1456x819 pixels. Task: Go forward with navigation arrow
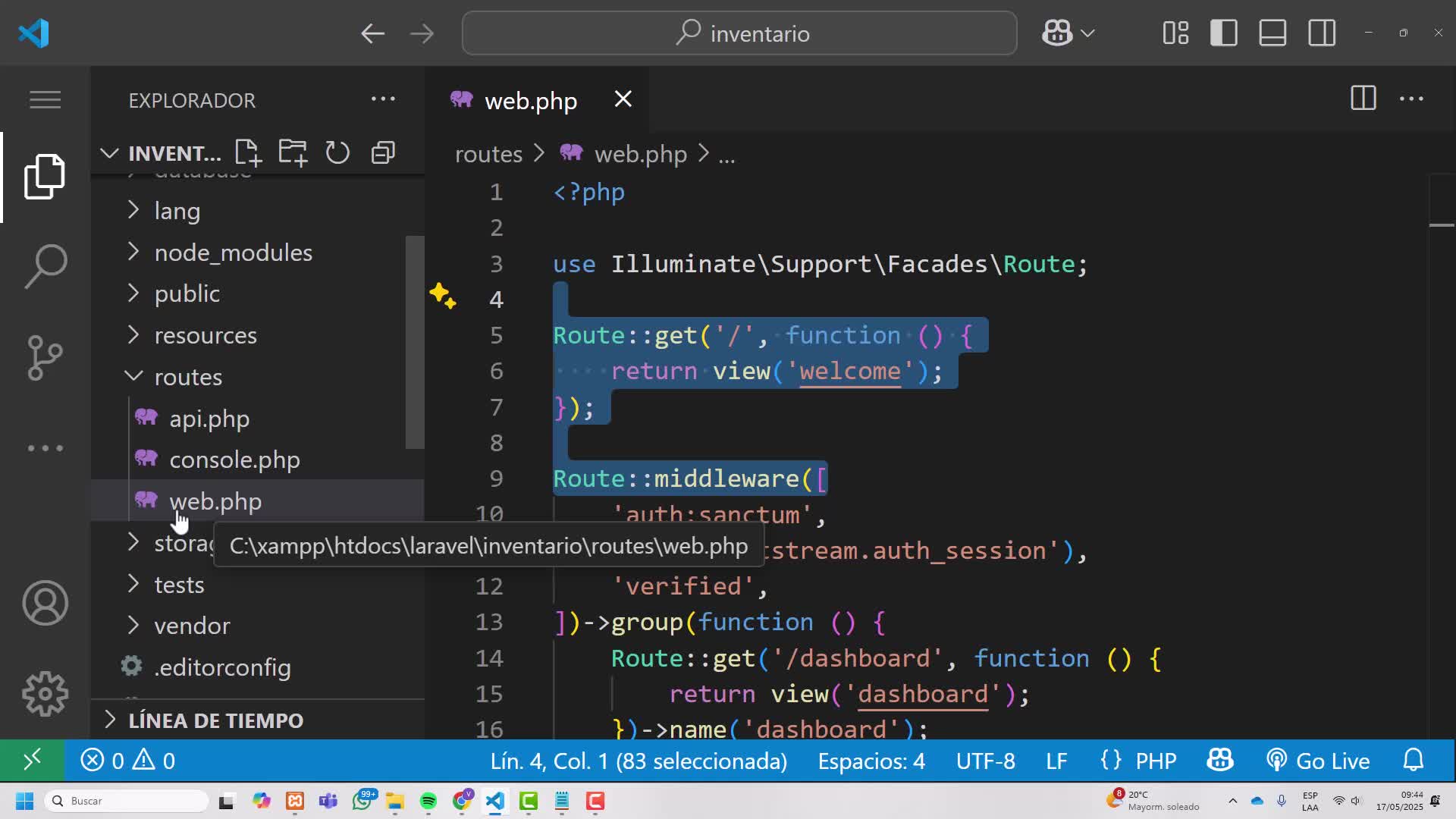(x=422, y=33)
